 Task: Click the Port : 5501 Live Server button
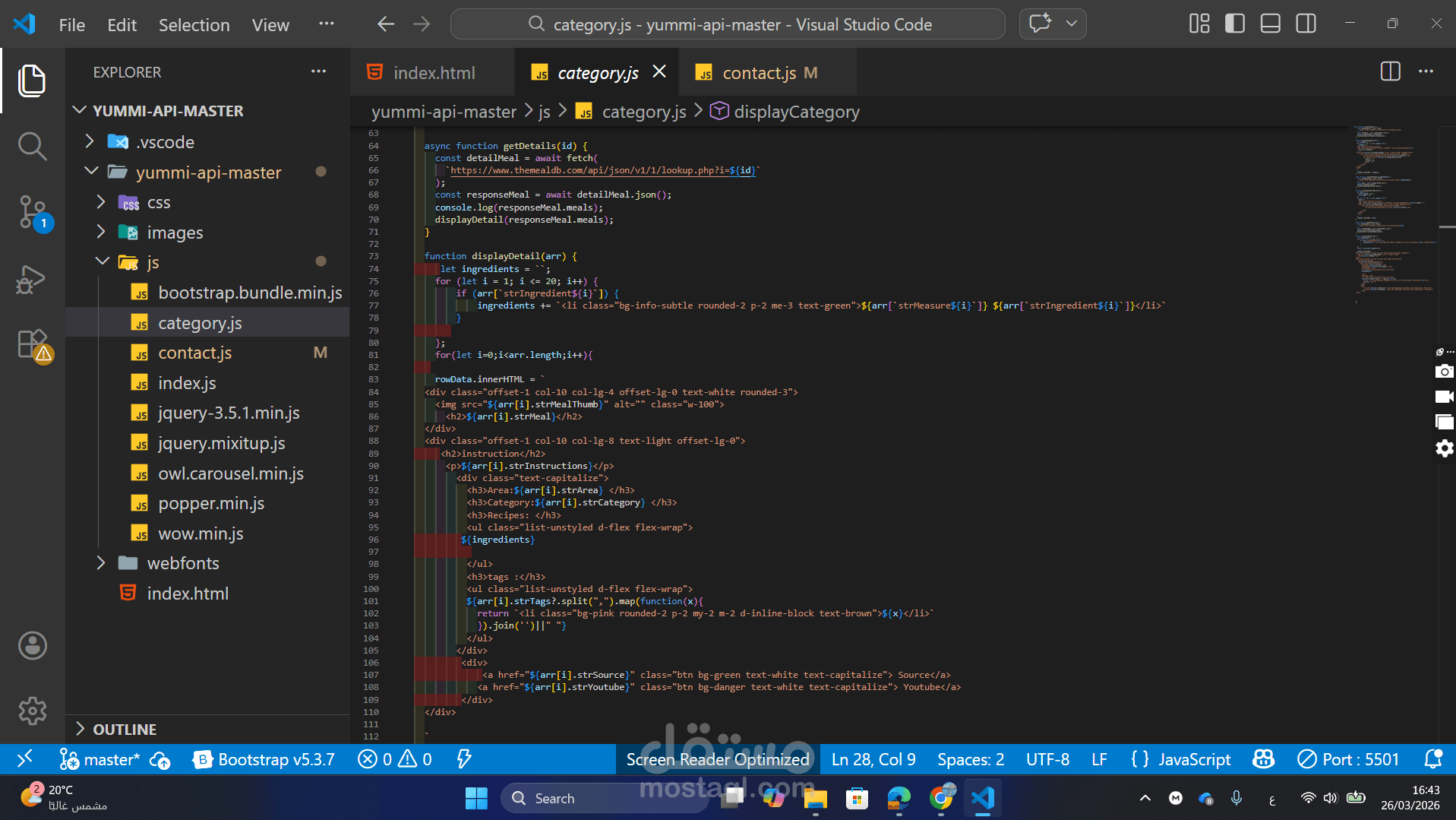click(1348, 759)
